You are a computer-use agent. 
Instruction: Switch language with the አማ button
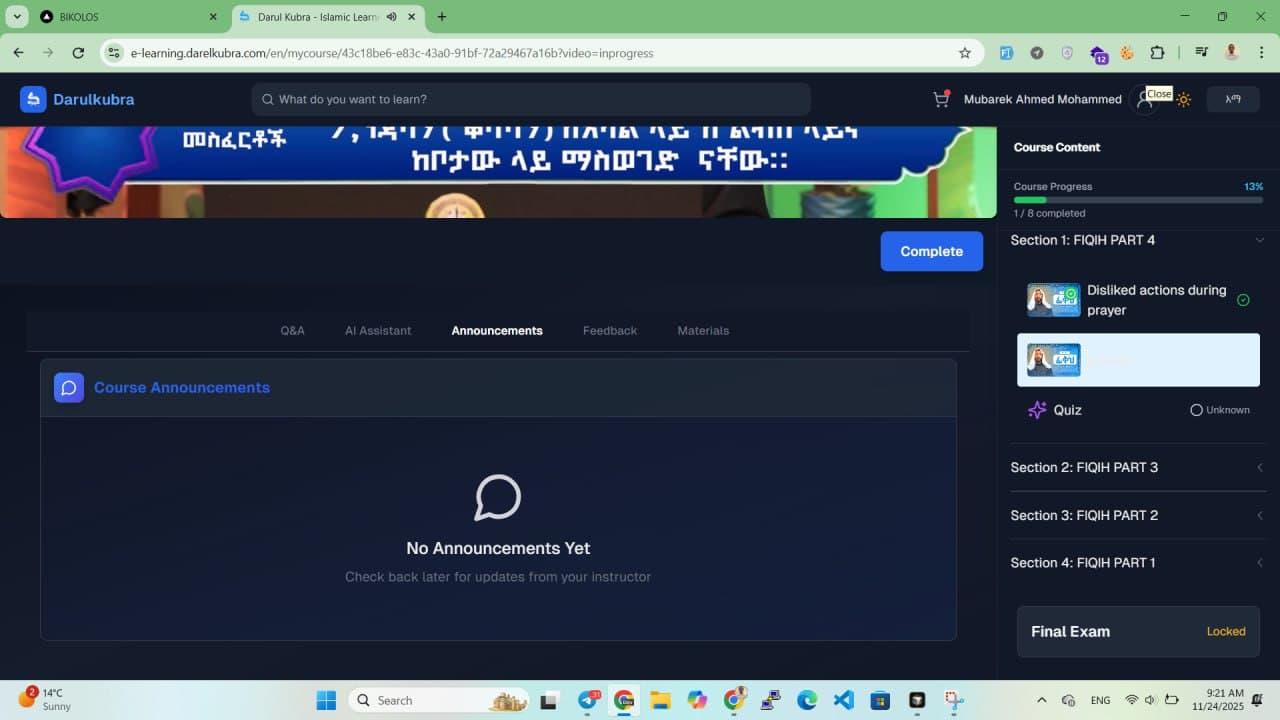click(x=1232, y=99)
